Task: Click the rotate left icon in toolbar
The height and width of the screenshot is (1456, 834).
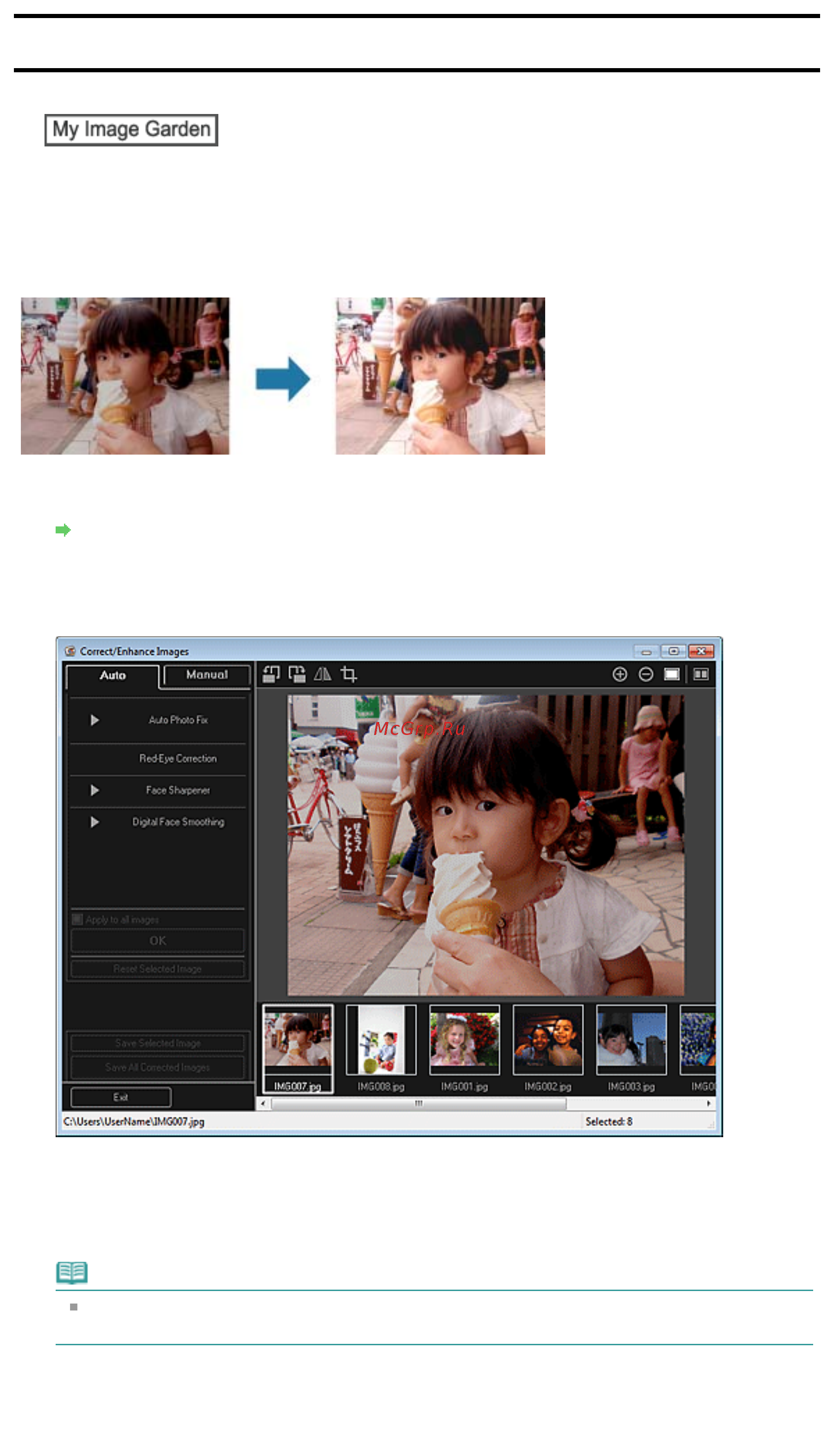Action: (271, 674)
